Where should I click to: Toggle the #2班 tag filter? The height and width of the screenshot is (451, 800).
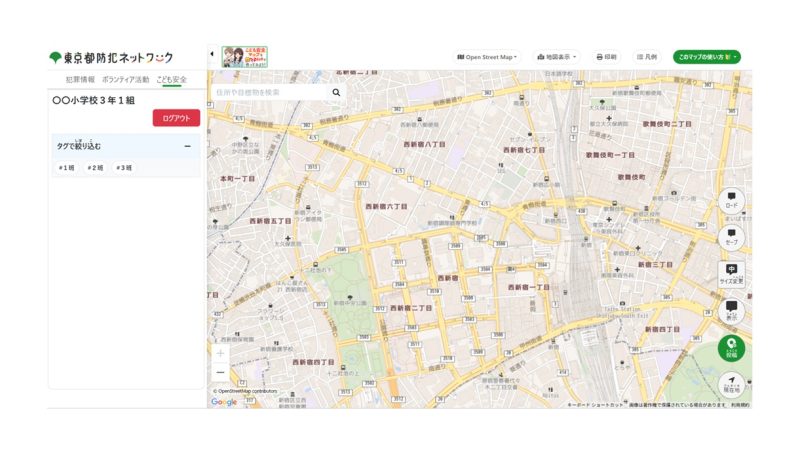(95, 168)
